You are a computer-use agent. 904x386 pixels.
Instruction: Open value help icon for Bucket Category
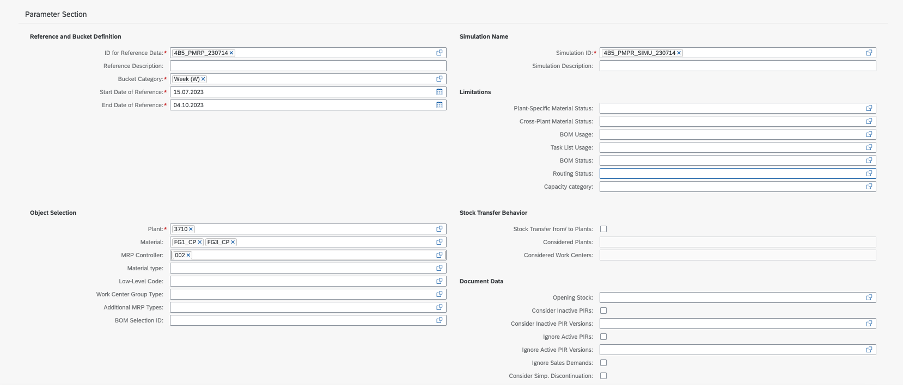pos(439,79)
